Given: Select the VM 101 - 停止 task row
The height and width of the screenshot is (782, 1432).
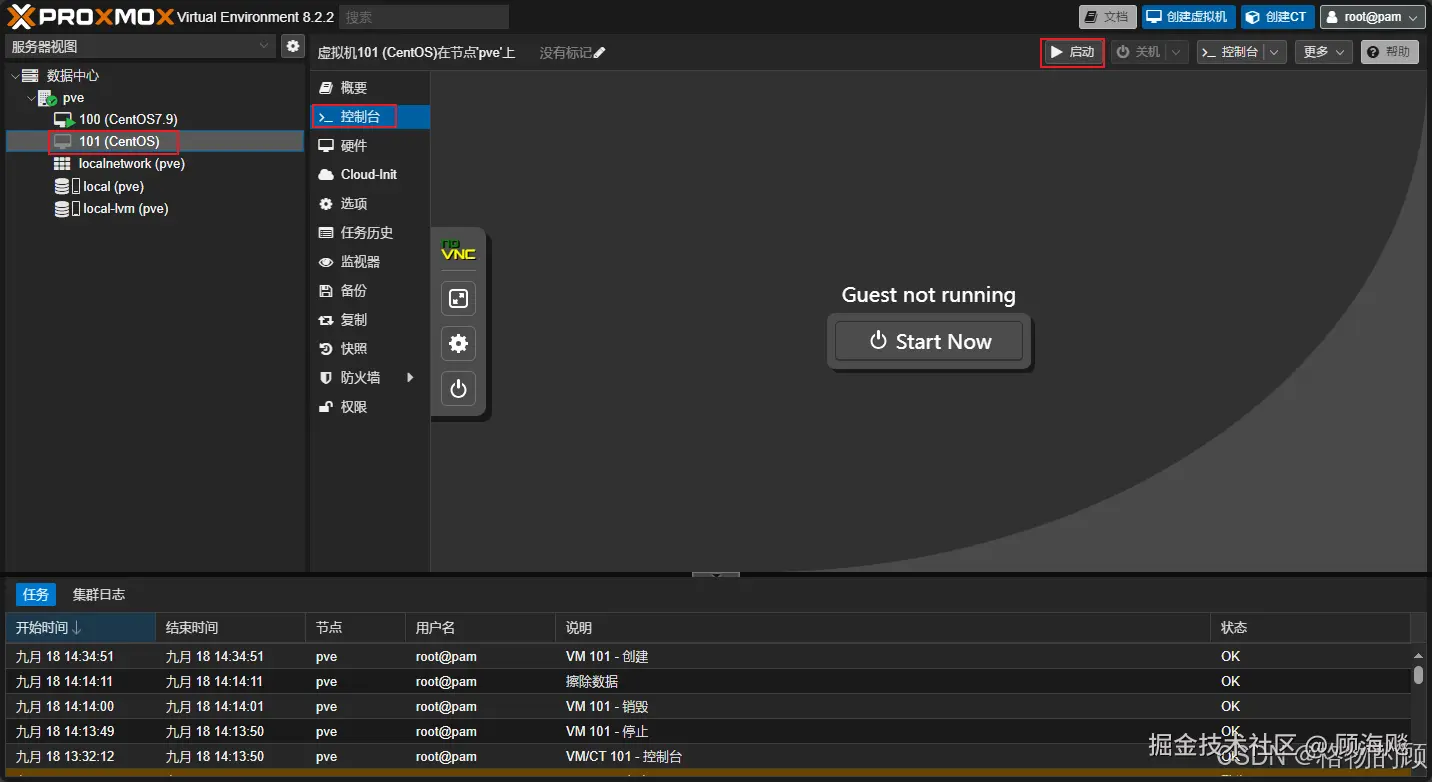Looking at the screenshot, I should tap(708, 731).
